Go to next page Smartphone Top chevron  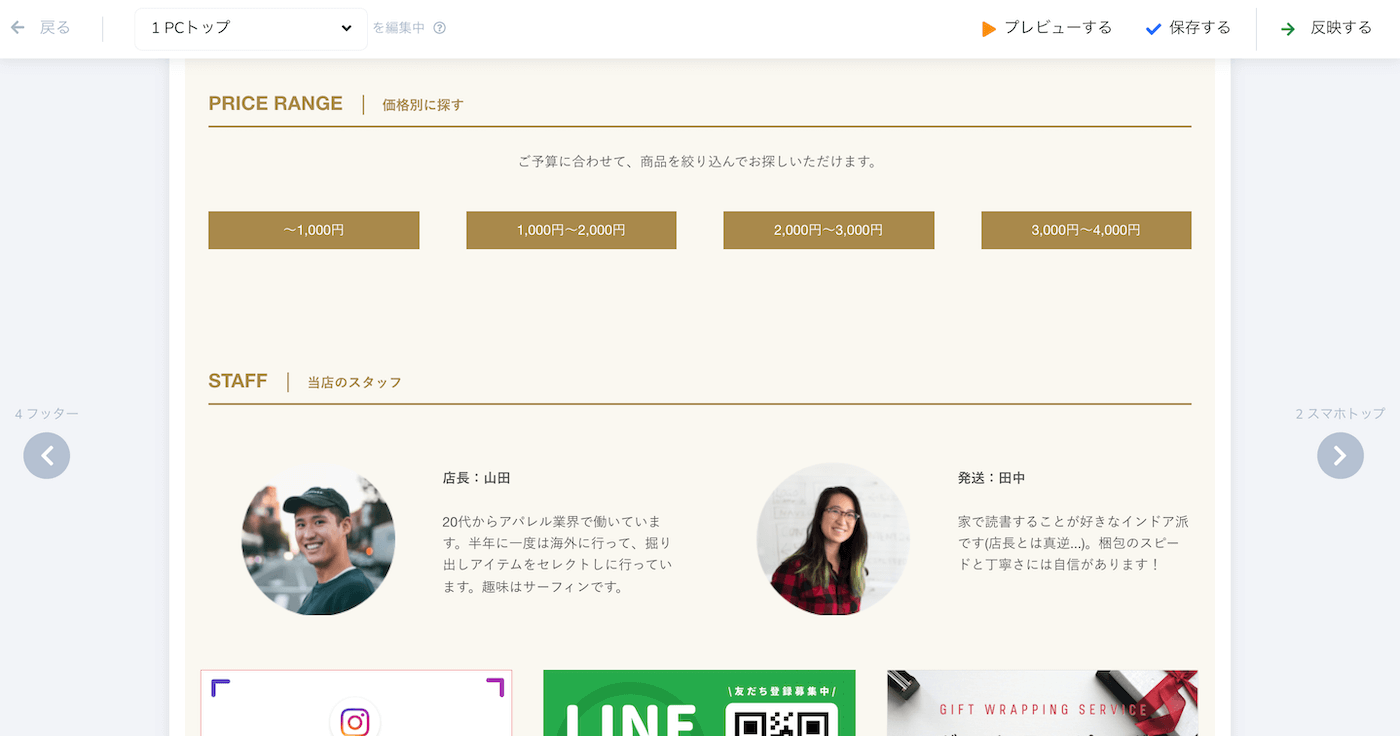[1340, 456]
